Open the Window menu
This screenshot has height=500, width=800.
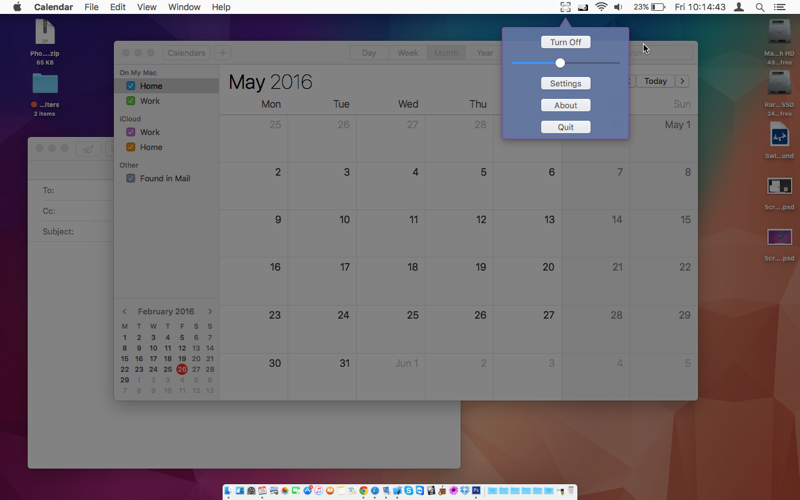click(184, 7)
